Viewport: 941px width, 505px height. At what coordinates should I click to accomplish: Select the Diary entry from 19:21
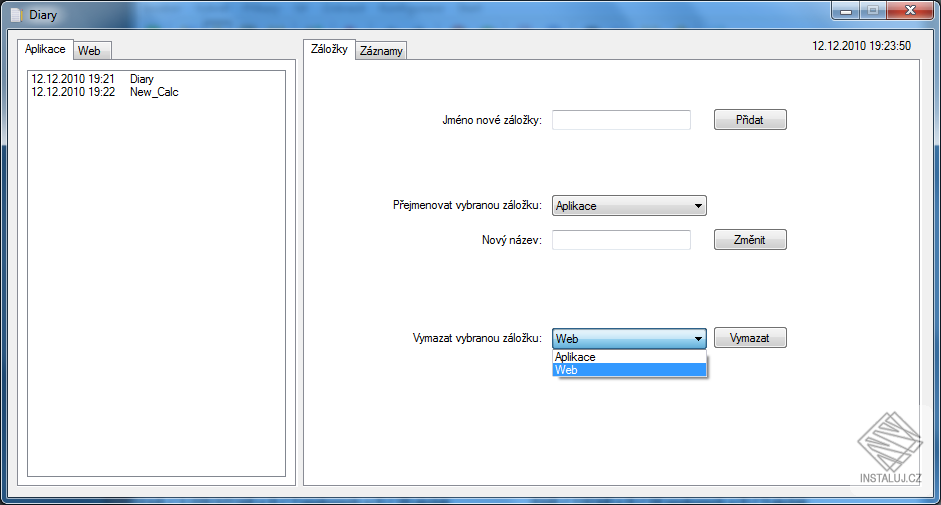click(x=93, y=79)
